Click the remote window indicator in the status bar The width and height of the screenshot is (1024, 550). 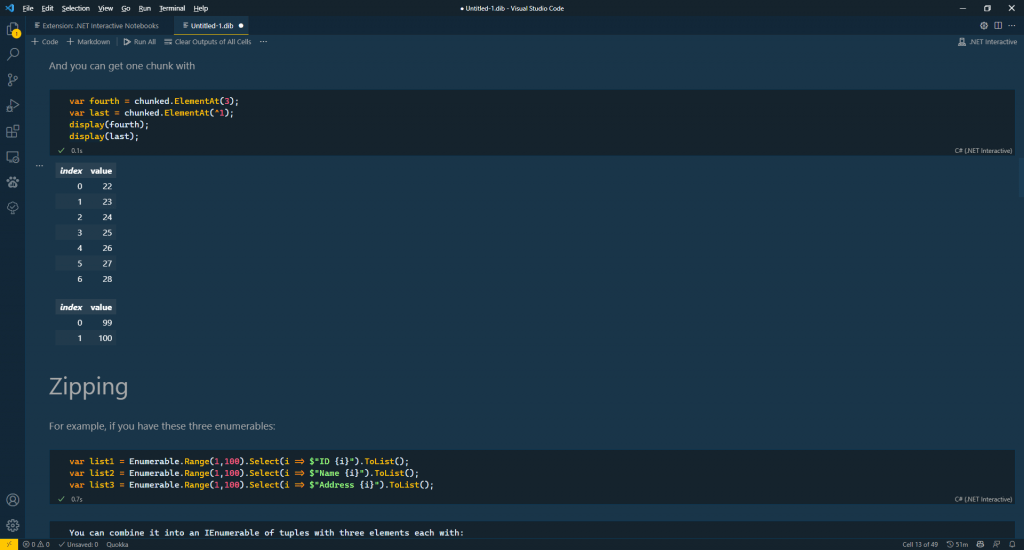point(8,544)
